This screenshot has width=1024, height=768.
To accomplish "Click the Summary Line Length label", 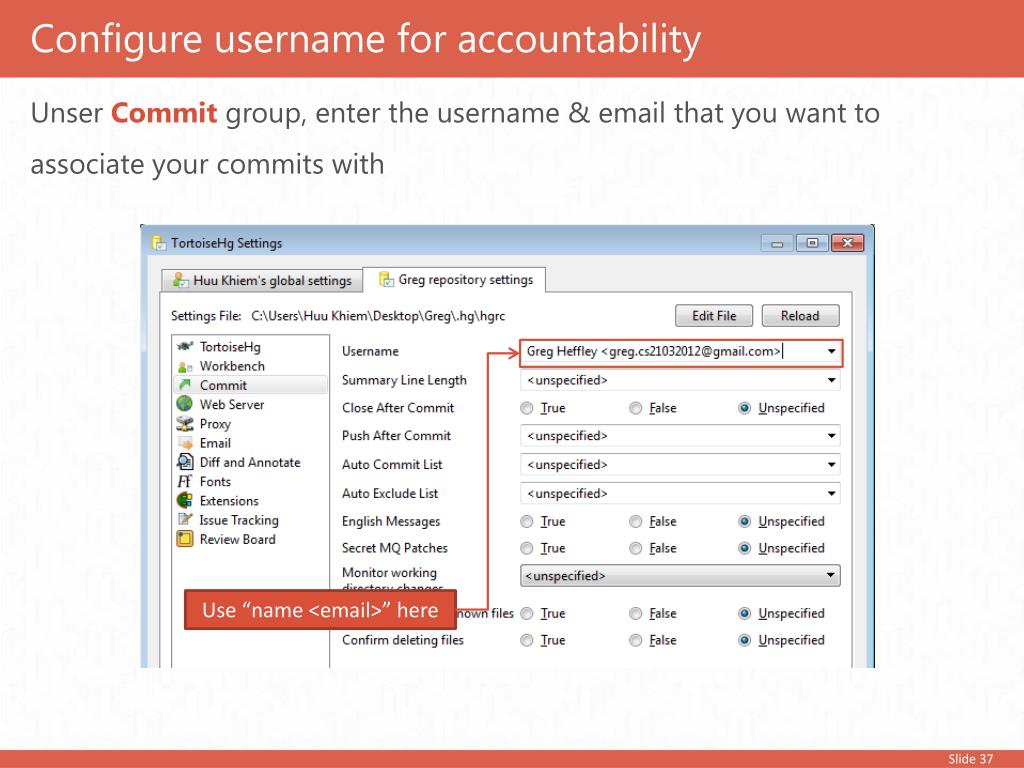I will (404, 380).
